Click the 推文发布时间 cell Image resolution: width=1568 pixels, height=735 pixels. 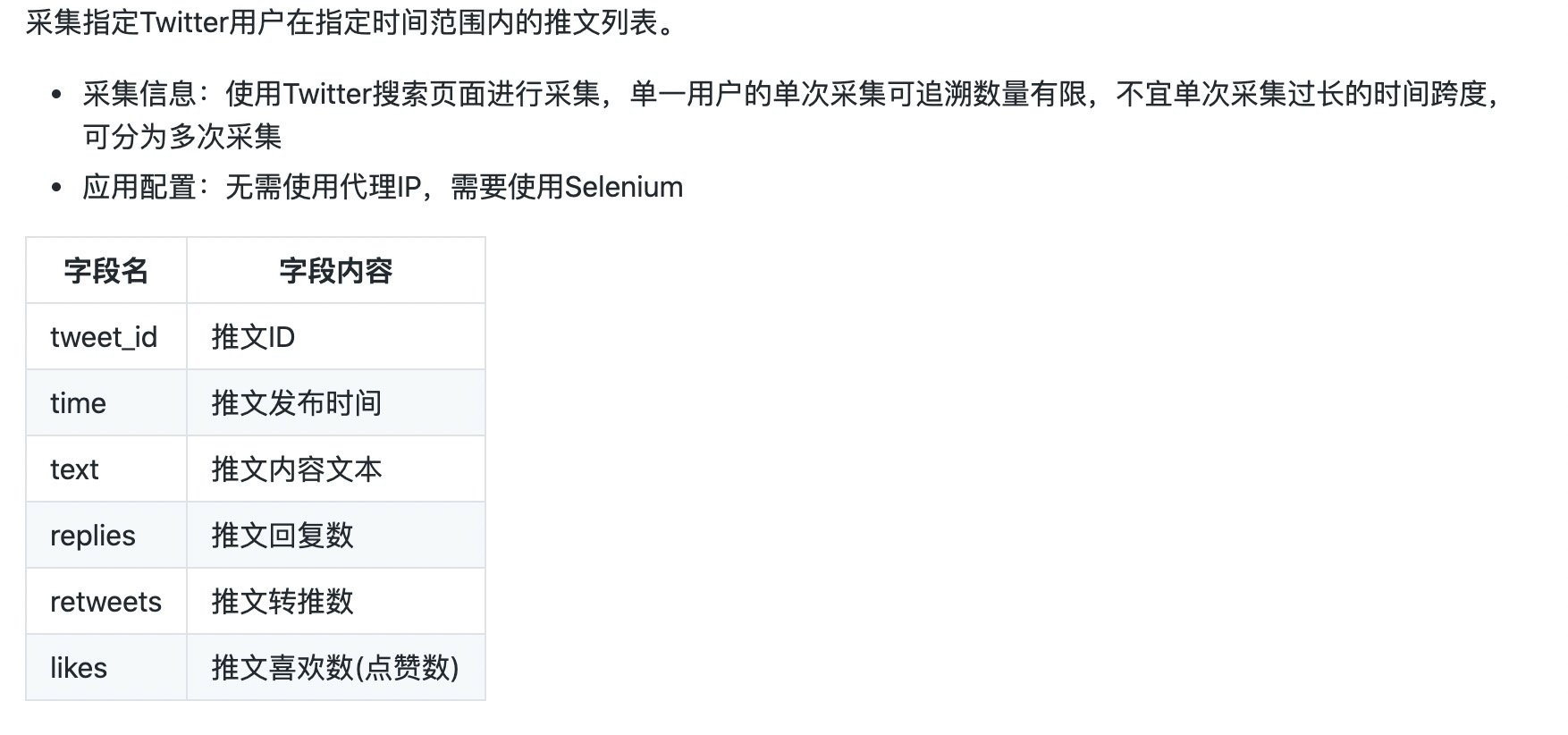click(x=296, y=403)
